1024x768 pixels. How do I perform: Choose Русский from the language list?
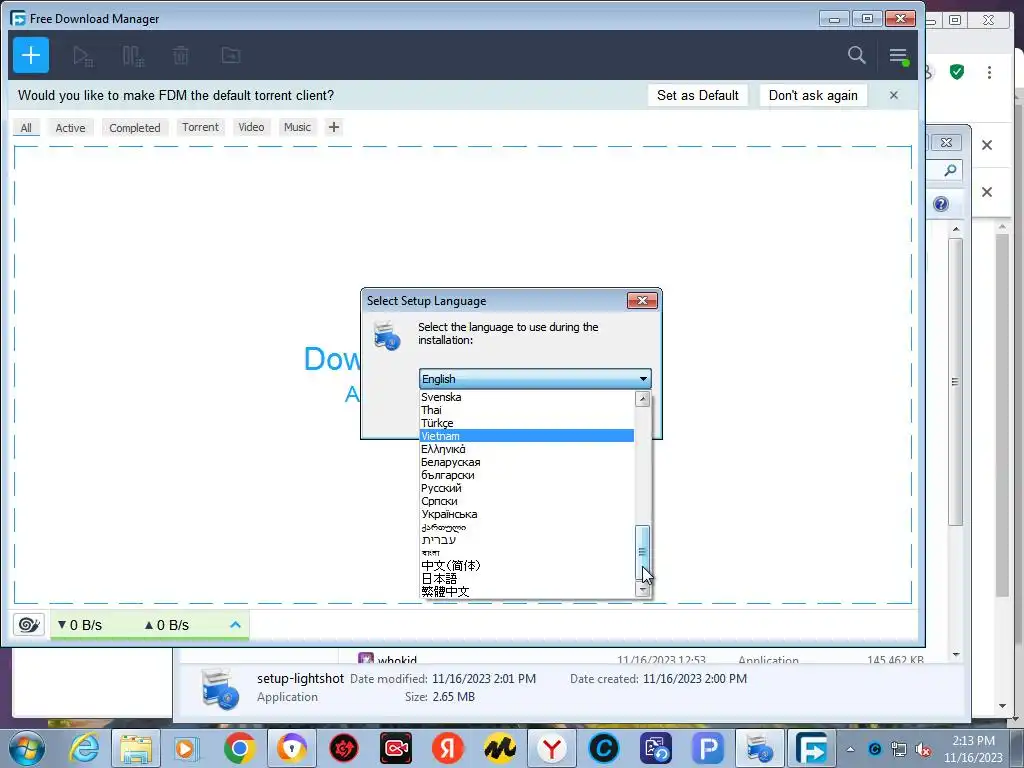coord(526,488)
